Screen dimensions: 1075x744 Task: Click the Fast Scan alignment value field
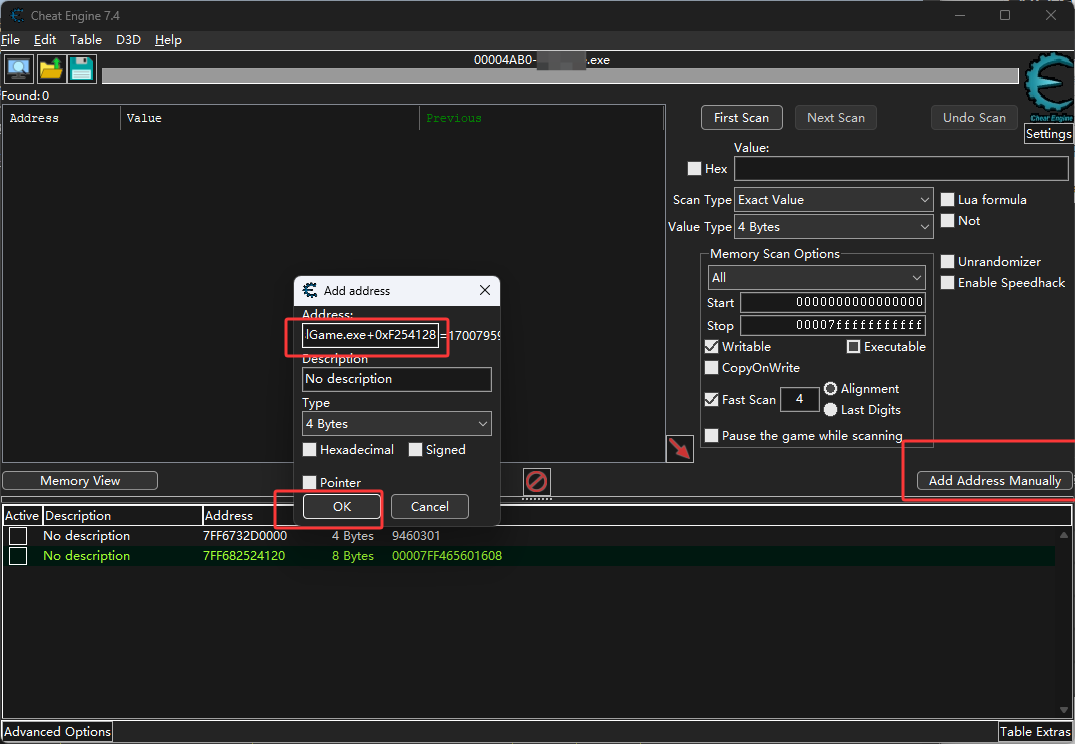[799, 399]
